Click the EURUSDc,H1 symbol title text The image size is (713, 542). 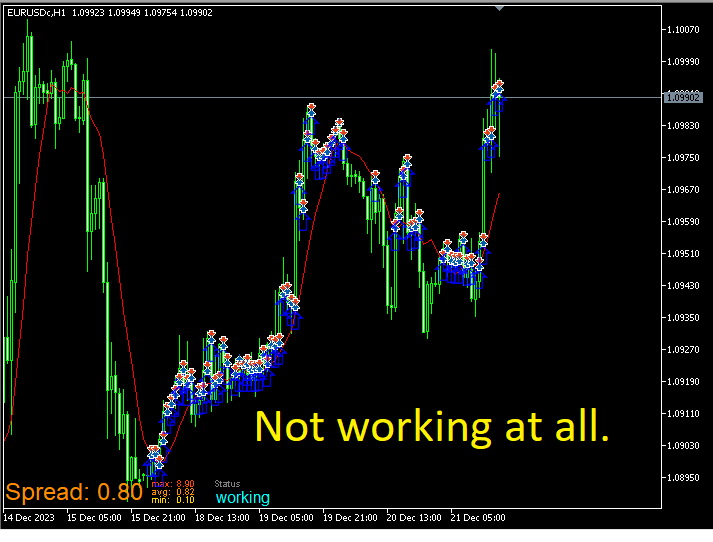point(36,13)
